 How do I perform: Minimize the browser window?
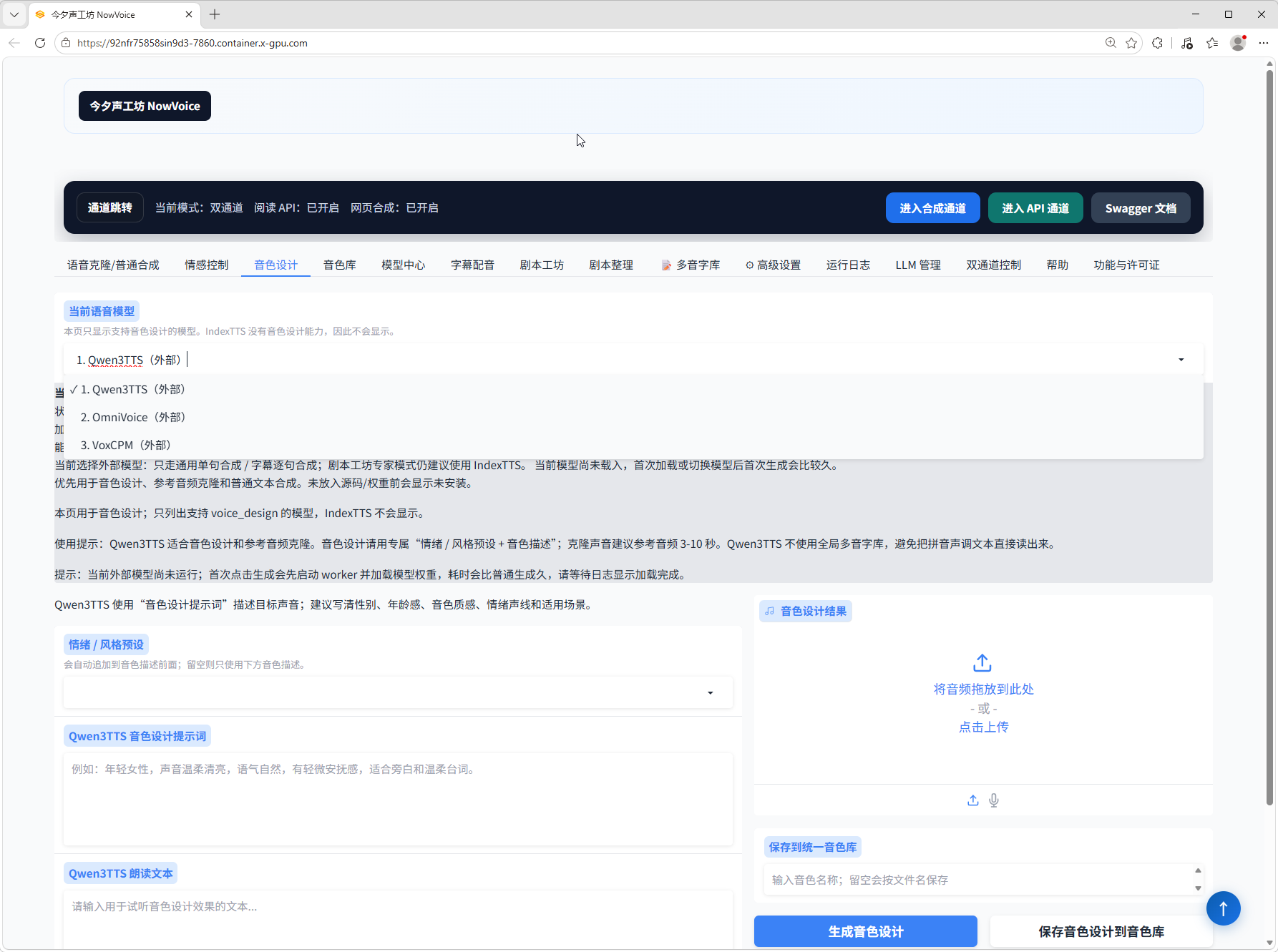[x=1196, y=14]
